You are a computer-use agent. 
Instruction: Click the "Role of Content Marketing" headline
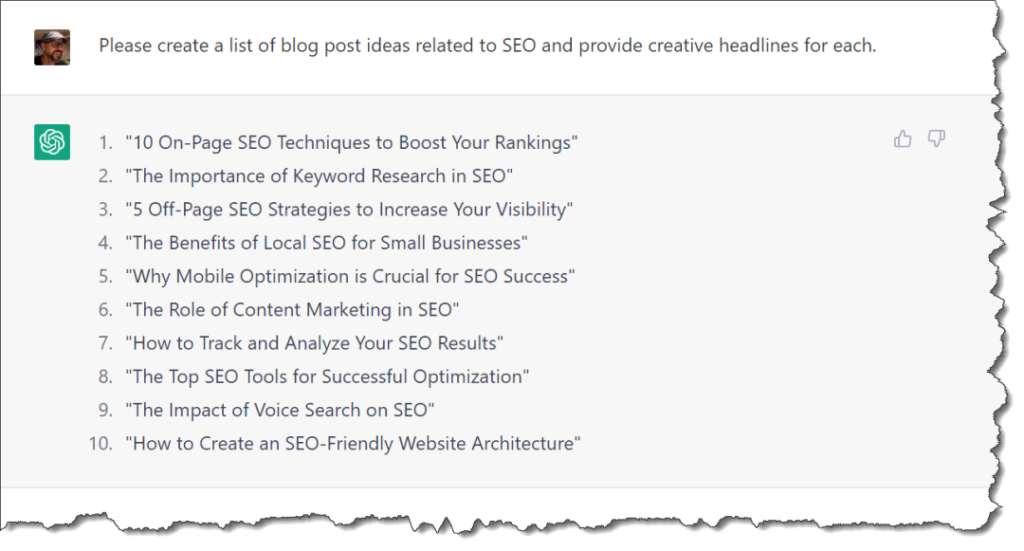tap(292, 309)
